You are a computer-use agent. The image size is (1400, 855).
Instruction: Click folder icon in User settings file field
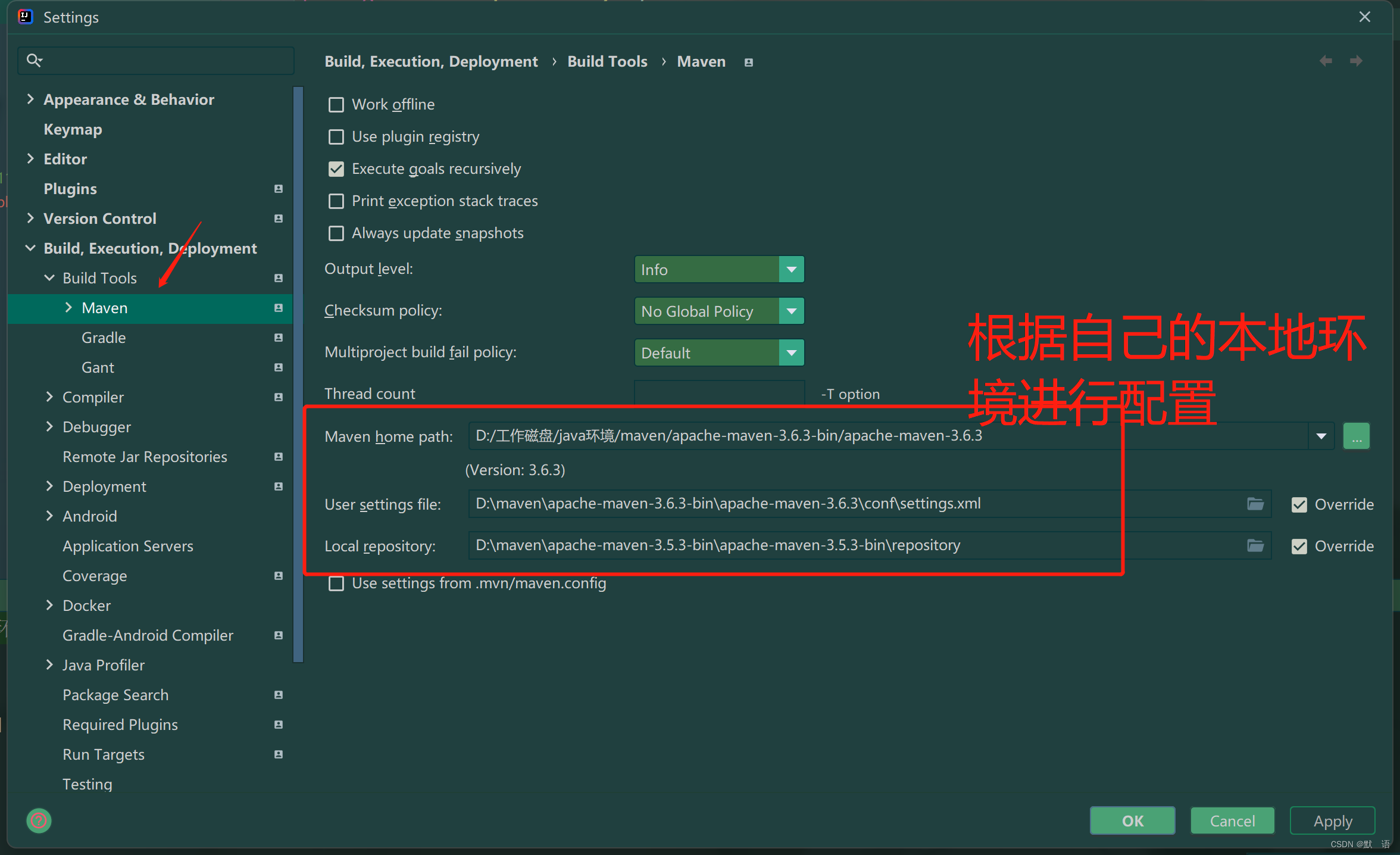point(1255,504)
